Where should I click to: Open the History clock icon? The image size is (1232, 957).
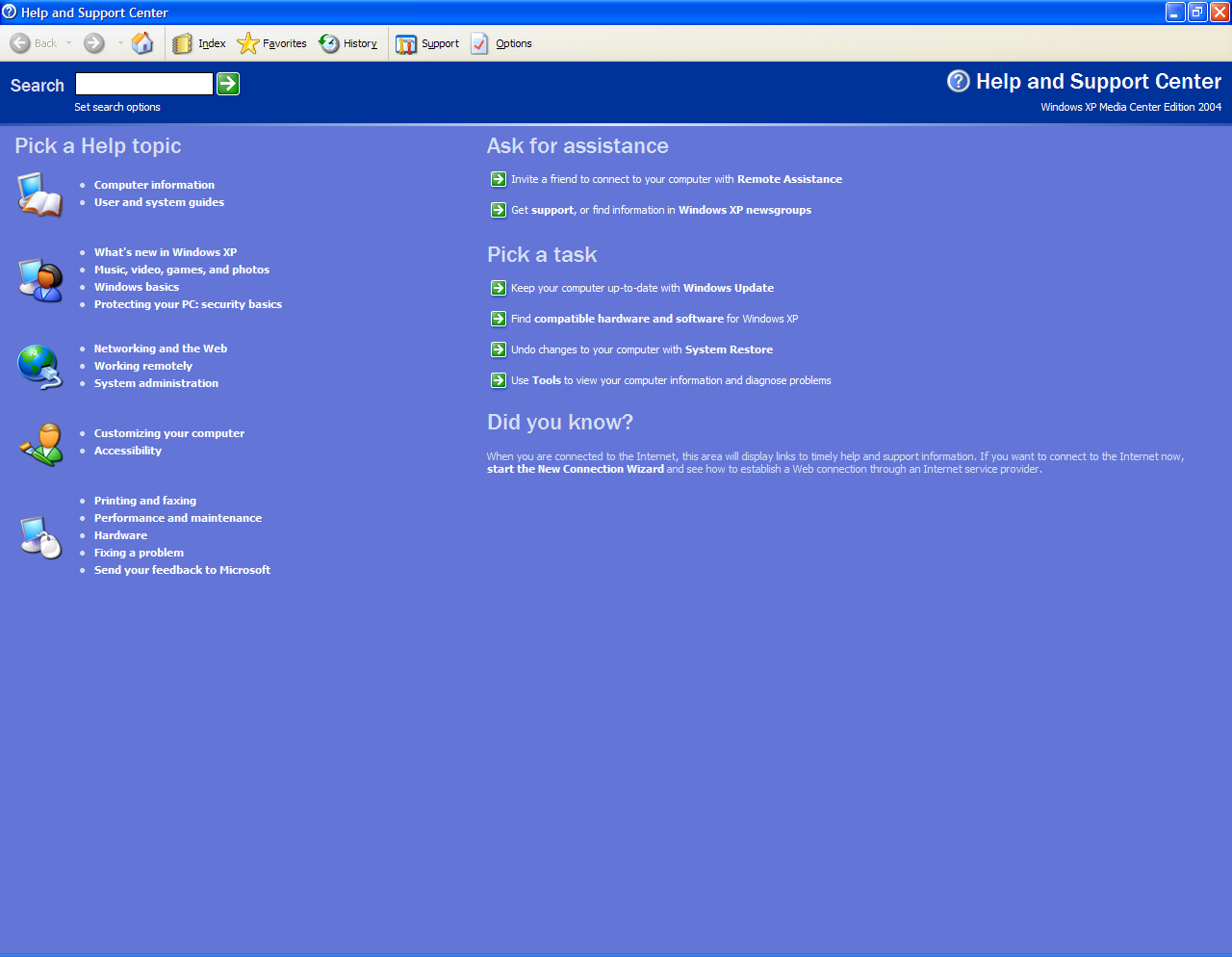point(329,43)
